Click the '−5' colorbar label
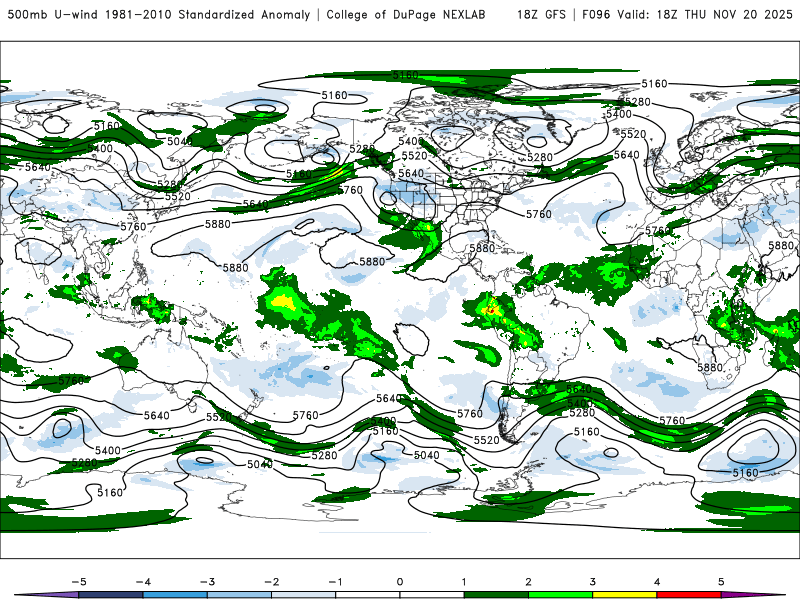The image size is (800, 600). tap(79, 582)
